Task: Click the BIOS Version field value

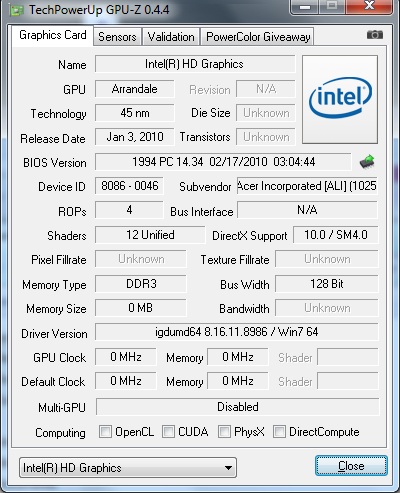Action: point(223,162)
